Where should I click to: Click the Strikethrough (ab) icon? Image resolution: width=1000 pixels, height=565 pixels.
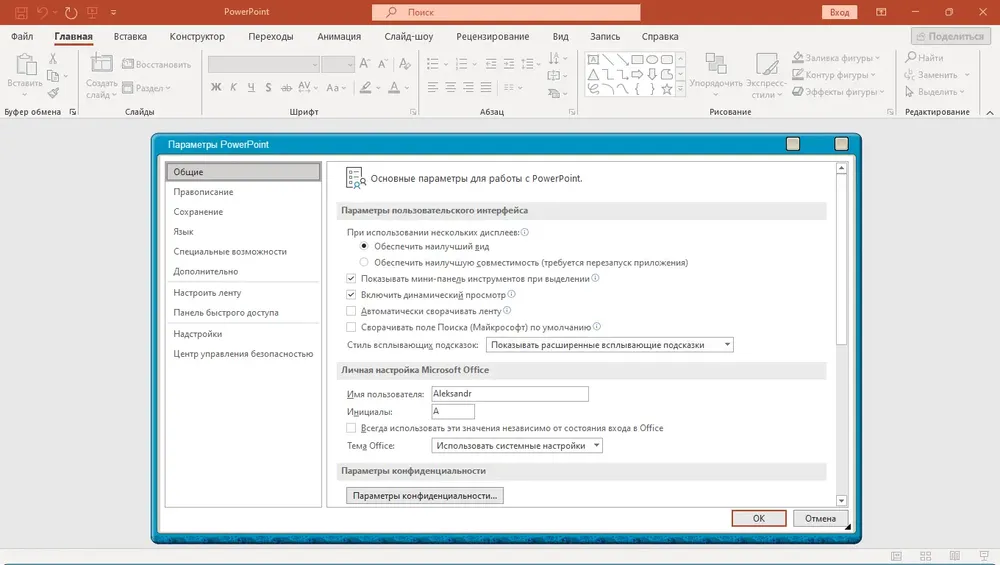pyautogui.click(x=286, y=87)
